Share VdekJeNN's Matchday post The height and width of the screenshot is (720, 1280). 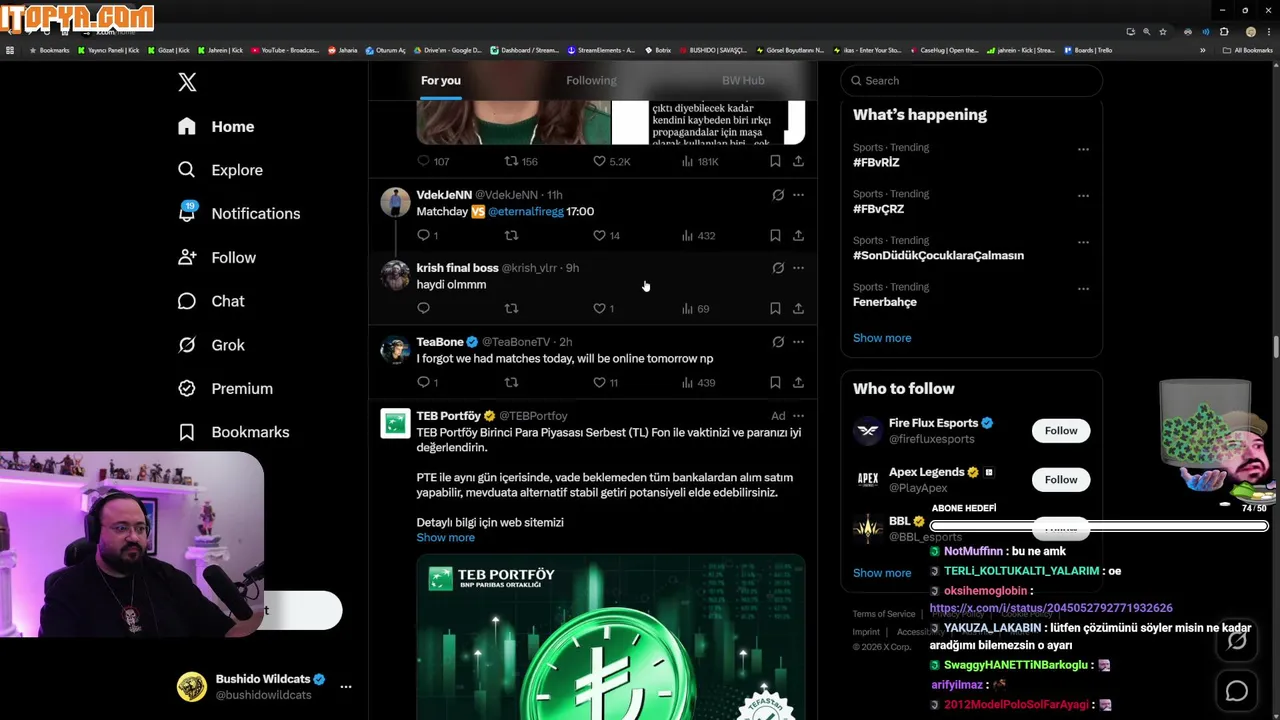(798, 236)
